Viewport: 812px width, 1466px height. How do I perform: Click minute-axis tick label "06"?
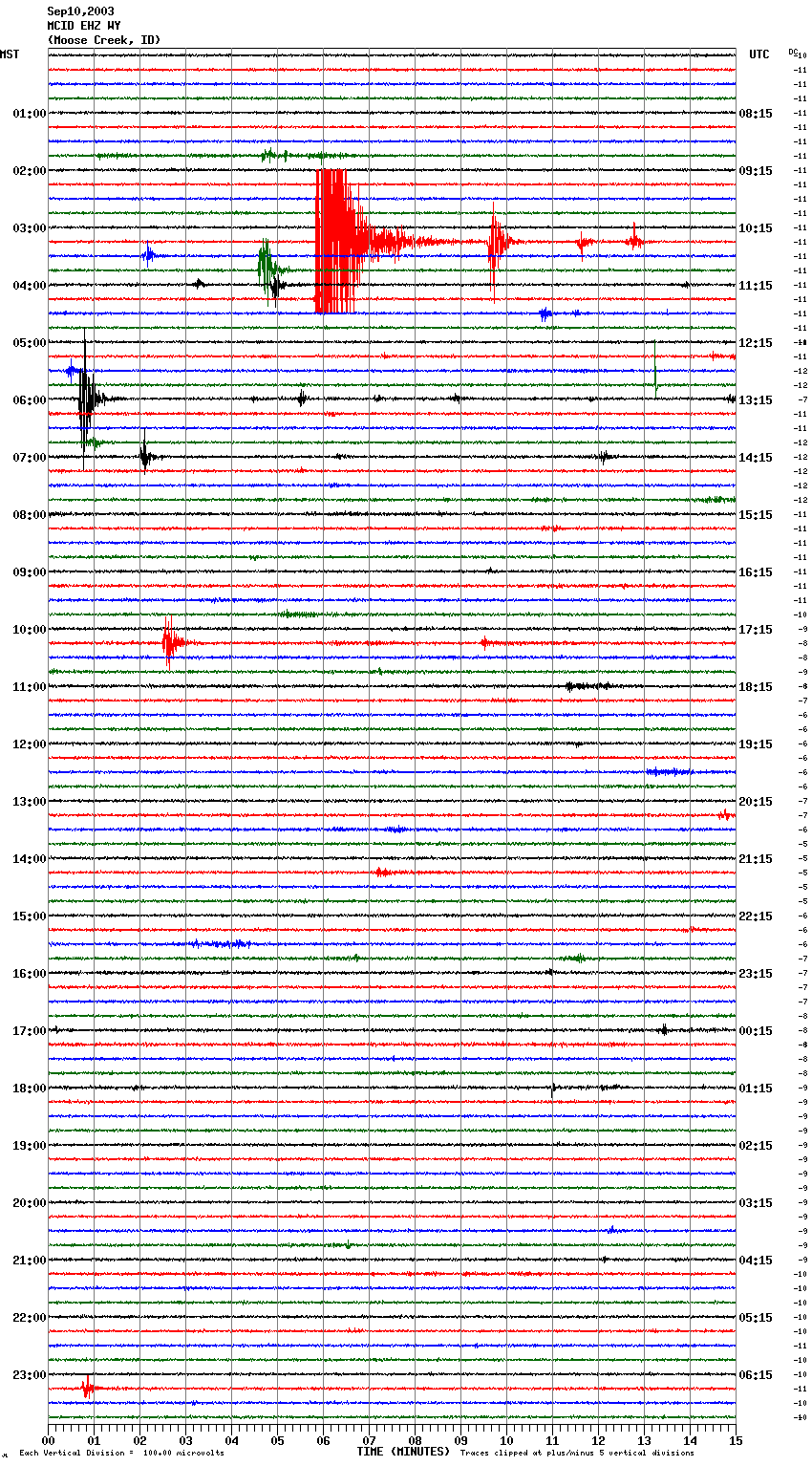(x=323, y=1440)
